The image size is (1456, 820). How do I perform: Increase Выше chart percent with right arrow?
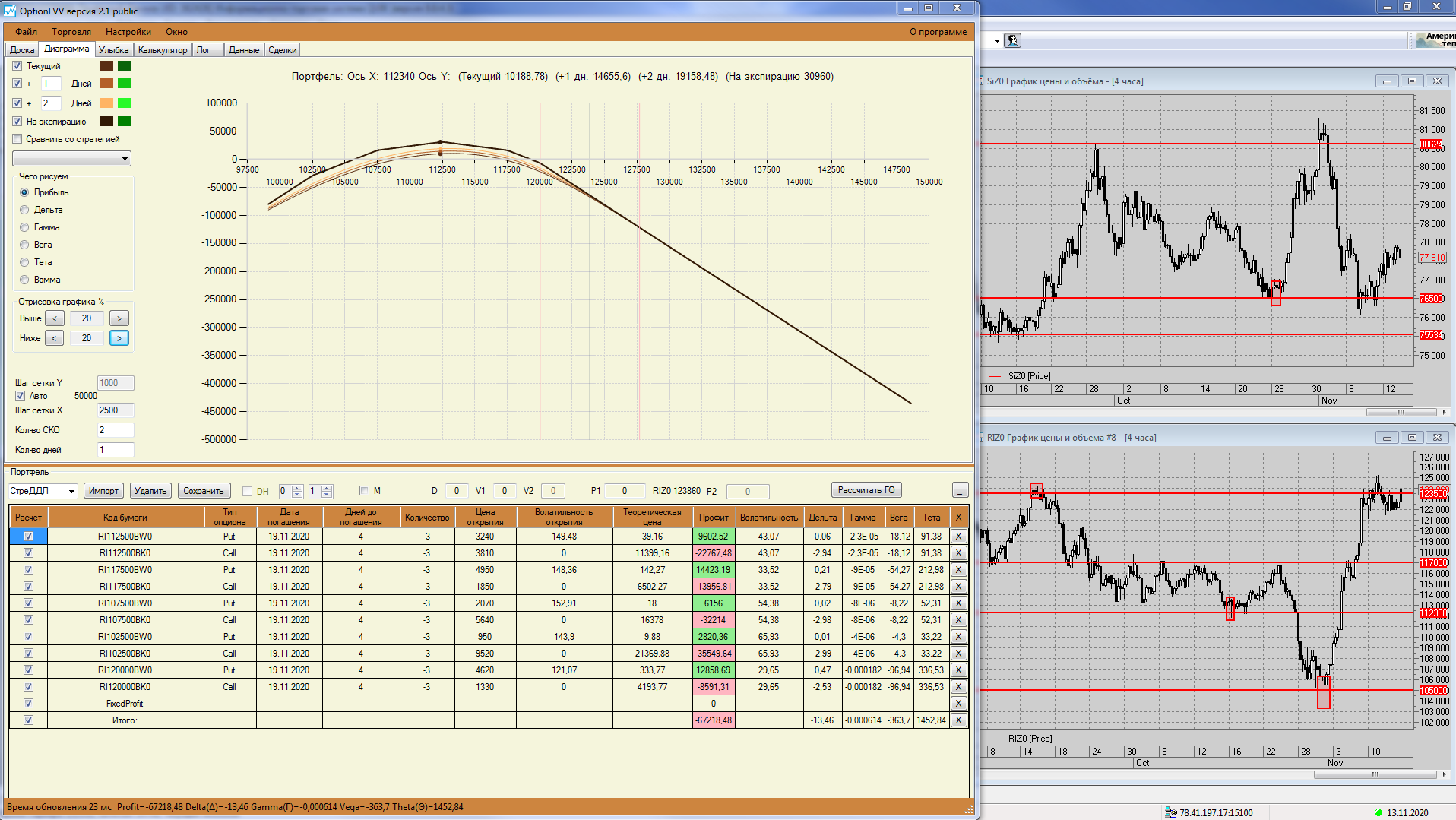[119, 318]
